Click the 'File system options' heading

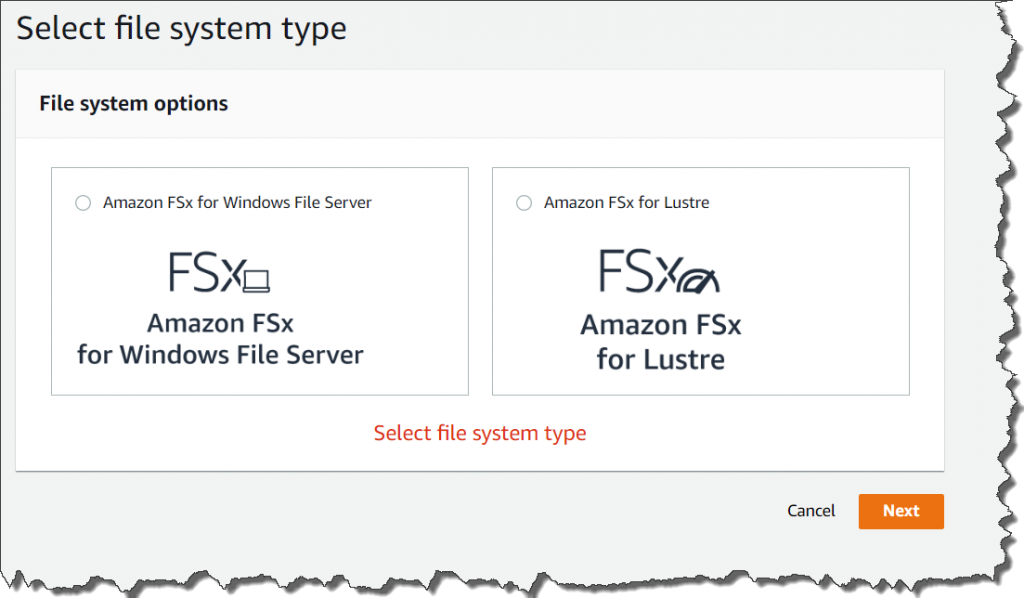134,104
